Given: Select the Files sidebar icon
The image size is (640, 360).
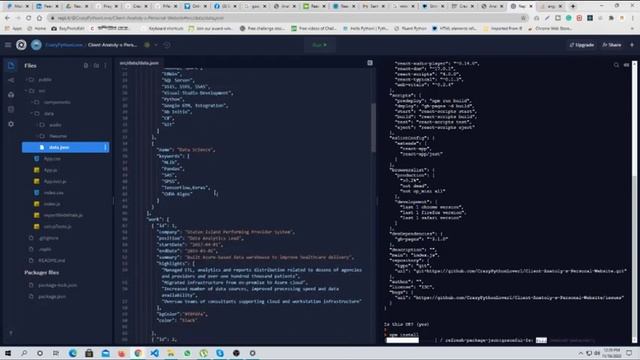Looking at the screenshot, I should [x=11, y=65].
